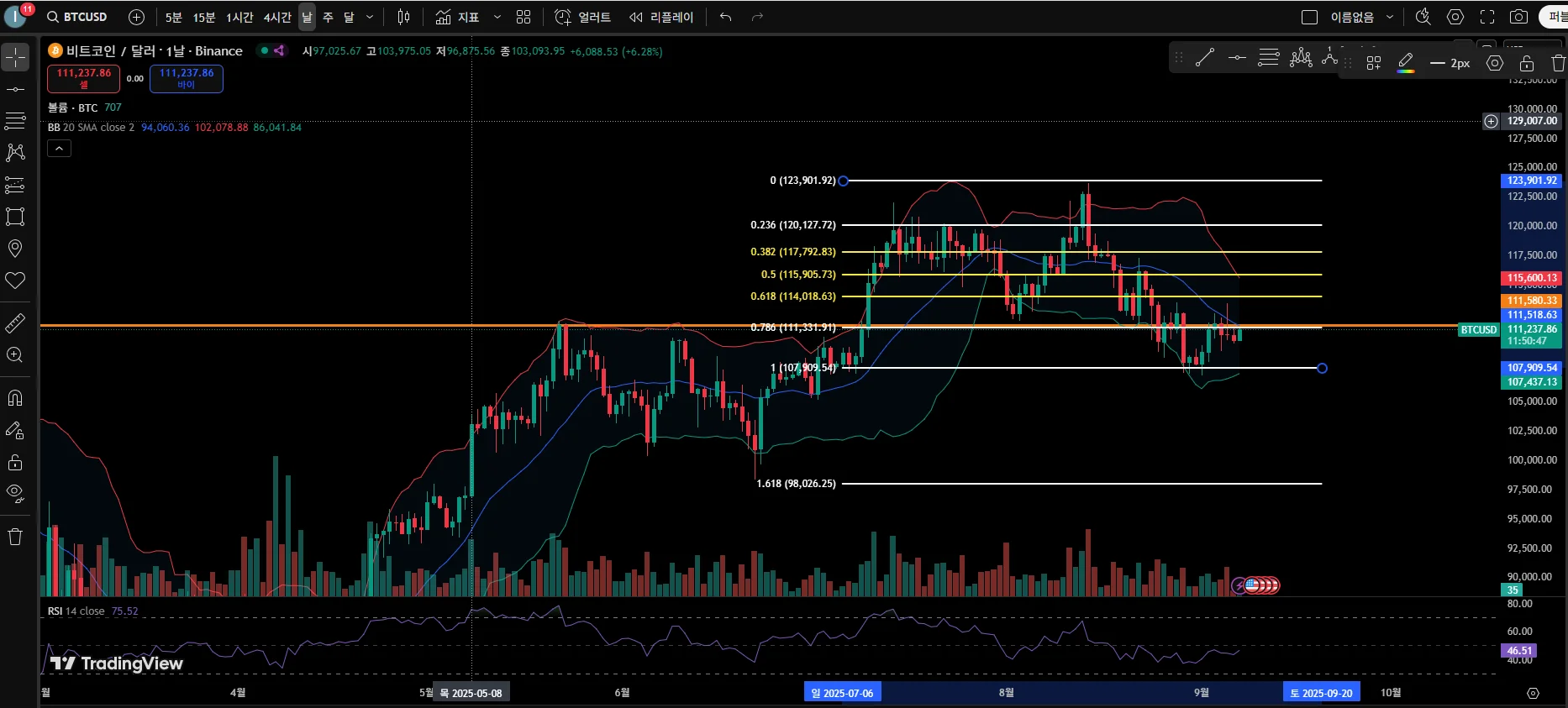Toggle magnet mode snapping
The width and height of the screenshot is (1568, 708).
pyautogui.click(x=15, y=398)
